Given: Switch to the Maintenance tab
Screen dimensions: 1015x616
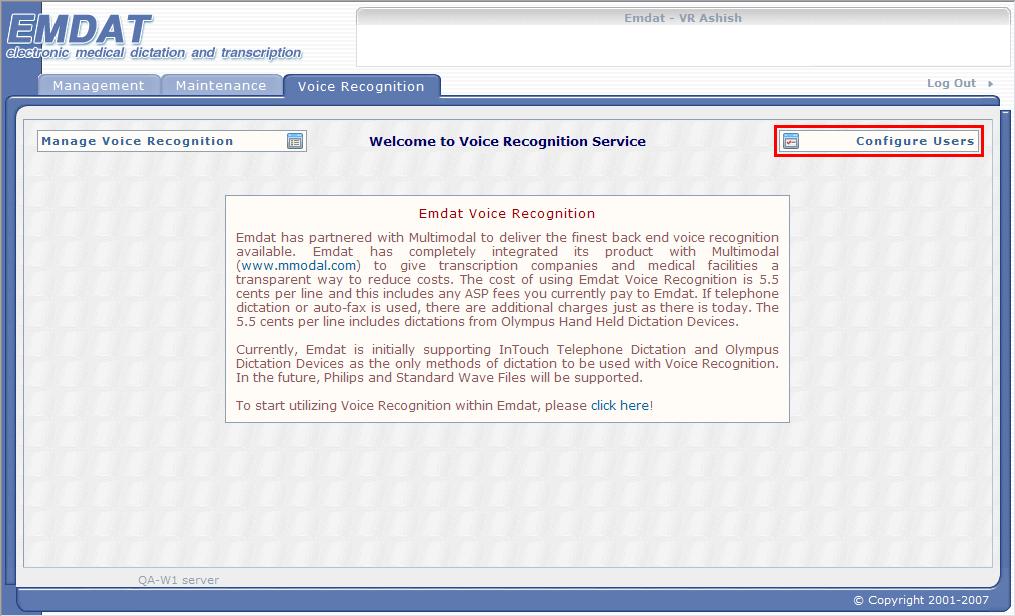Looking at the screenshot, I should point(221,86).
